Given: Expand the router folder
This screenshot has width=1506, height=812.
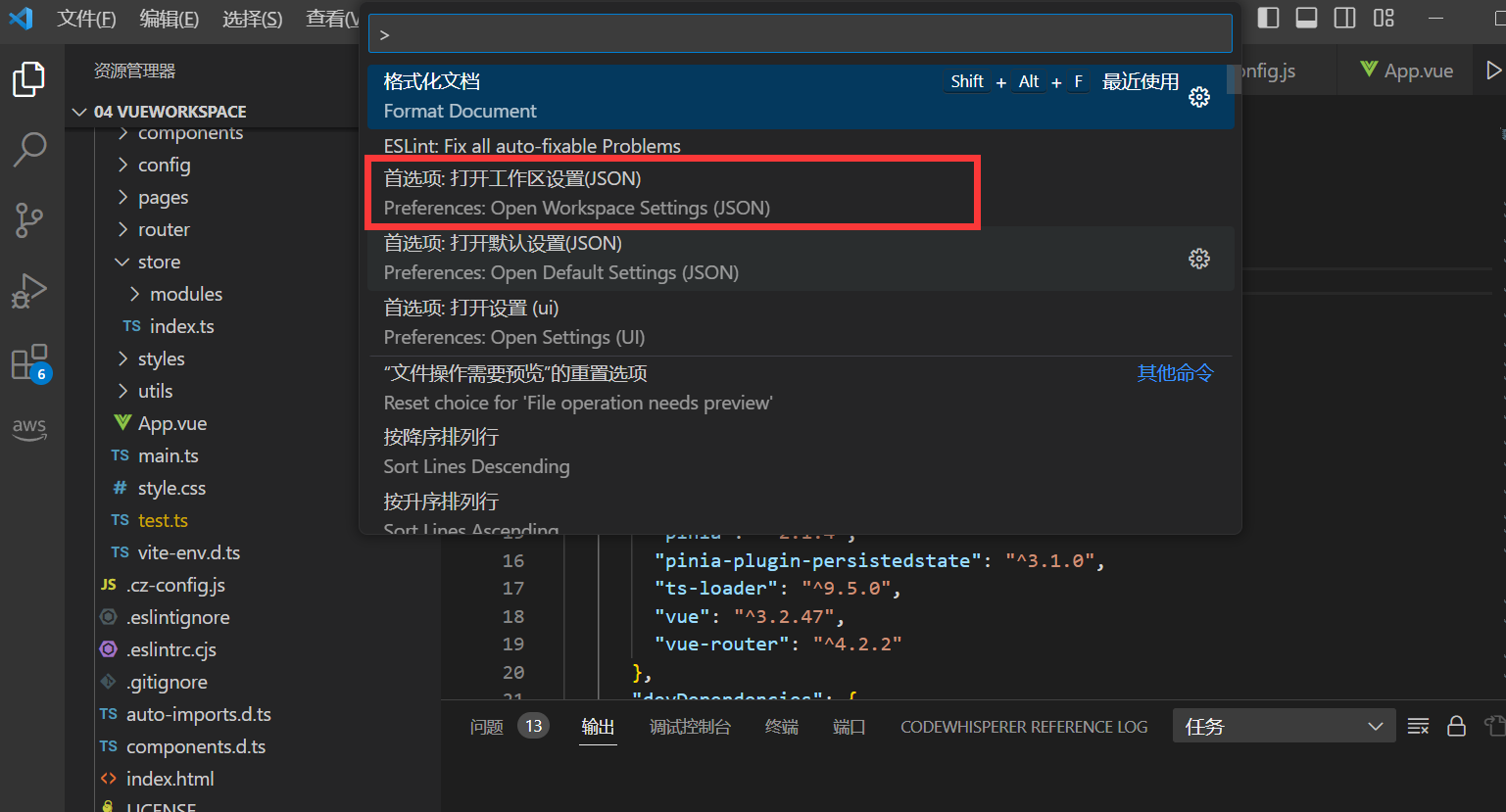Looking at the screenshot, I should (164, 229).
